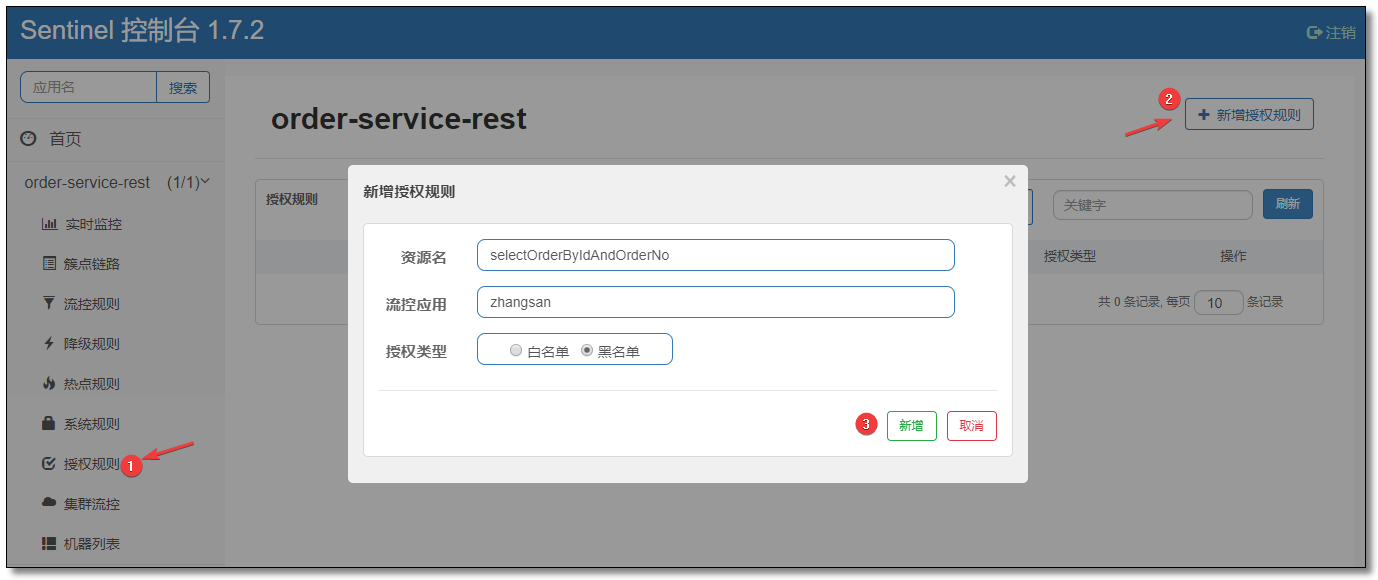1378x580 pixels.
Task: Click the 机器列表 grid icon
Action: (49, 544)
